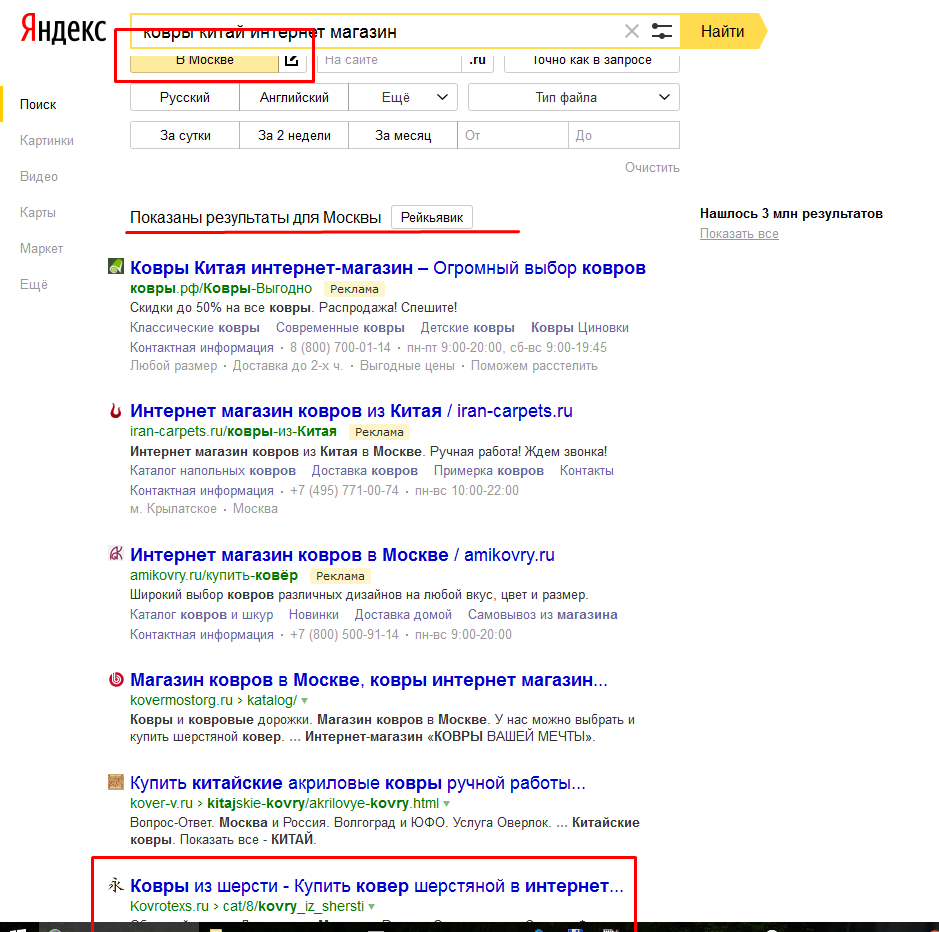Open Примерка ковров sitelink
This screenshot has width=939, height=932.
pyautogui.click(x=489, y=471)
